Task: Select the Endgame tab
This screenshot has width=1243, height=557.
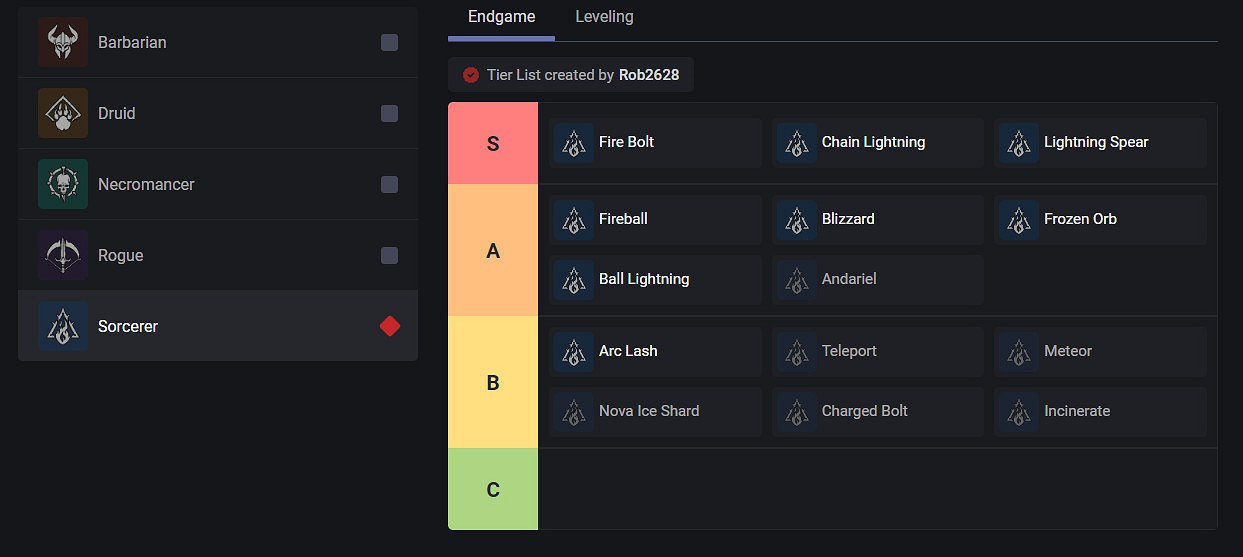Action: click(501, 17)
